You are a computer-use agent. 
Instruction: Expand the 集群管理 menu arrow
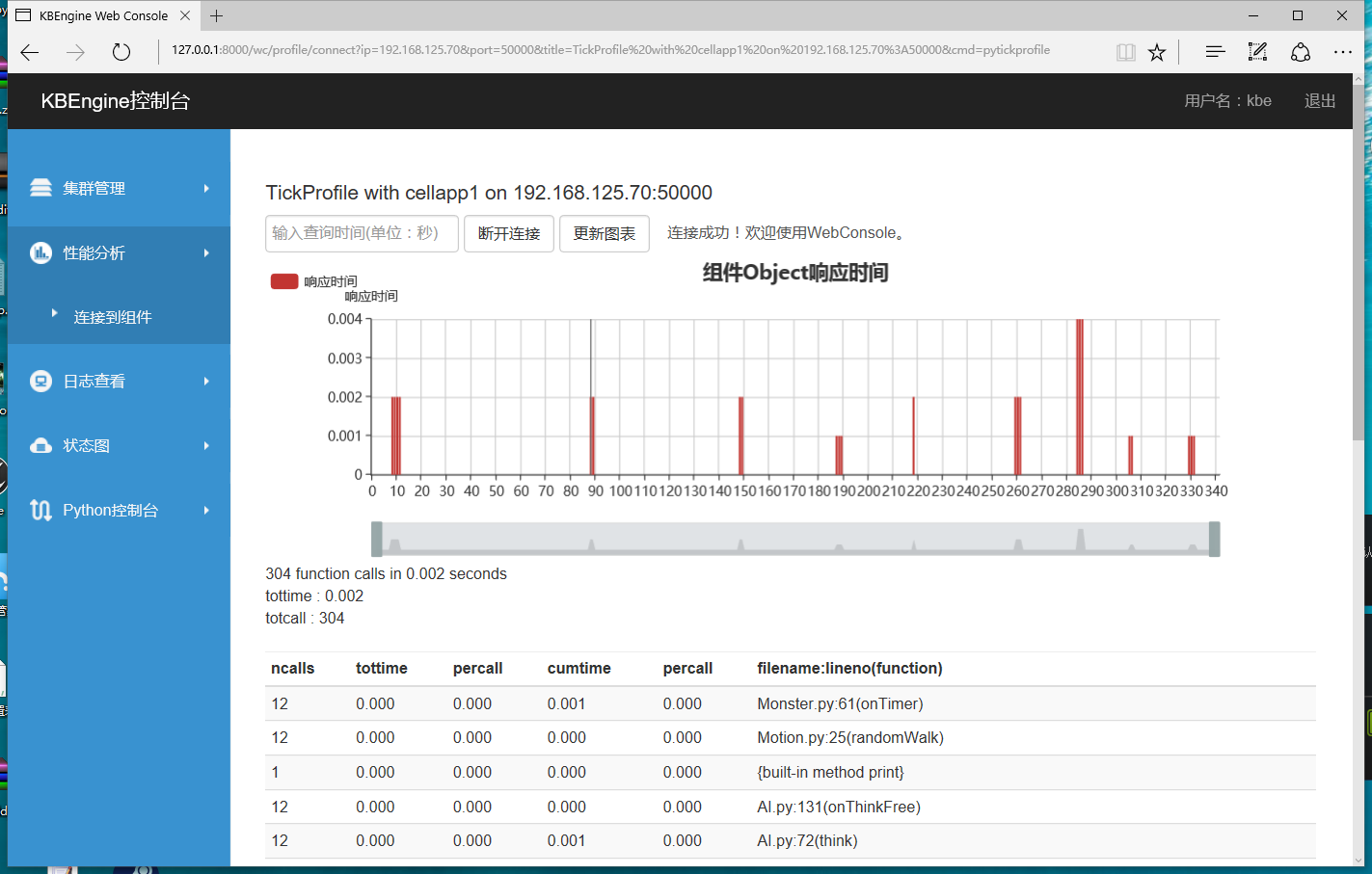[206, 188]
